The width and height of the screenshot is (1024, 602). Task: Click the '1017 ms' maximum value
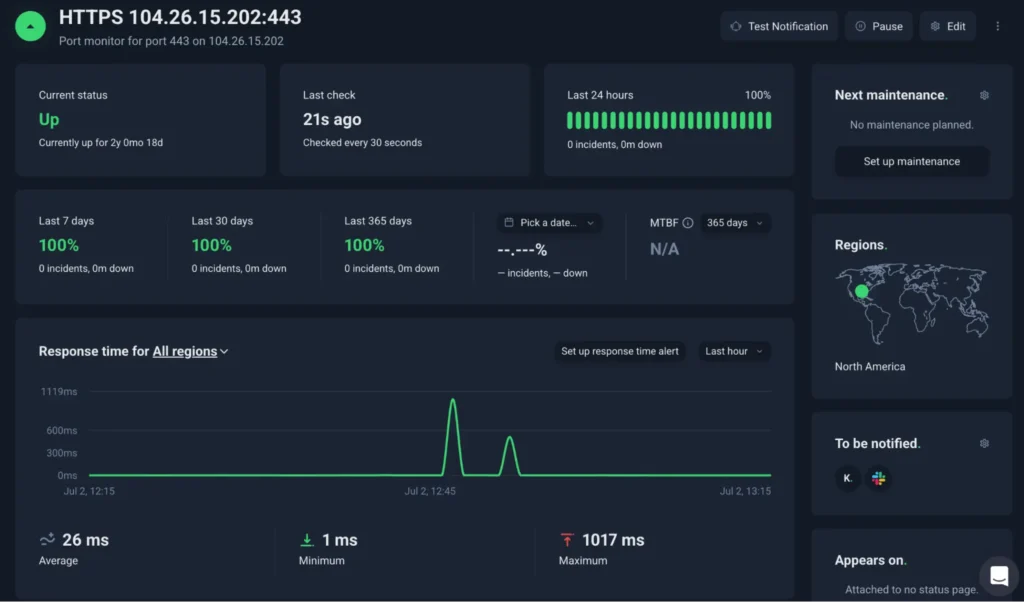613,540
